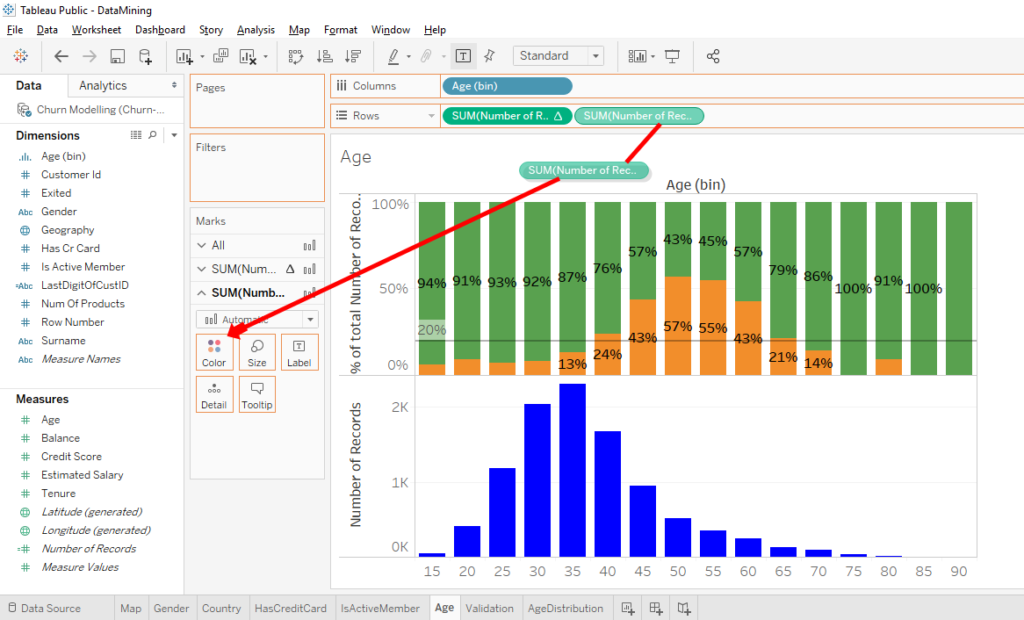This screenshot has width=1024, height=620.
Task: Swap rows and columns with toolbar icon
Action: [294, 56]
